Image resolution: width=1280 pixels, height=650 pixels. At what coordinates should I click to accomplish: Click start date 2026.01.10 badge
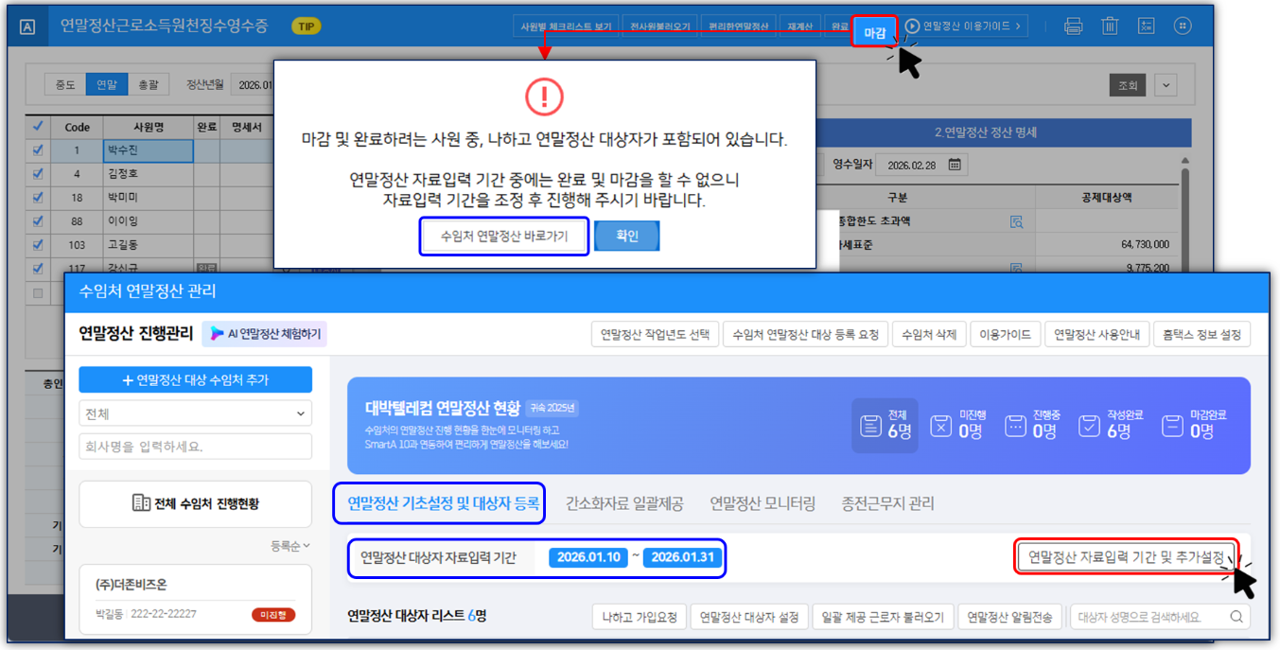point(588,557)
